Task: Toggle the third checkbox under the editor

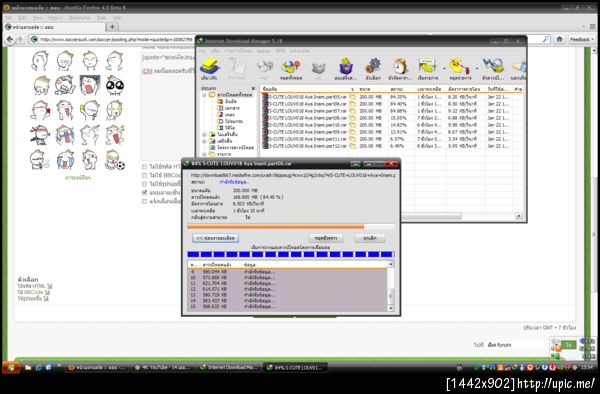Action: 144,184
